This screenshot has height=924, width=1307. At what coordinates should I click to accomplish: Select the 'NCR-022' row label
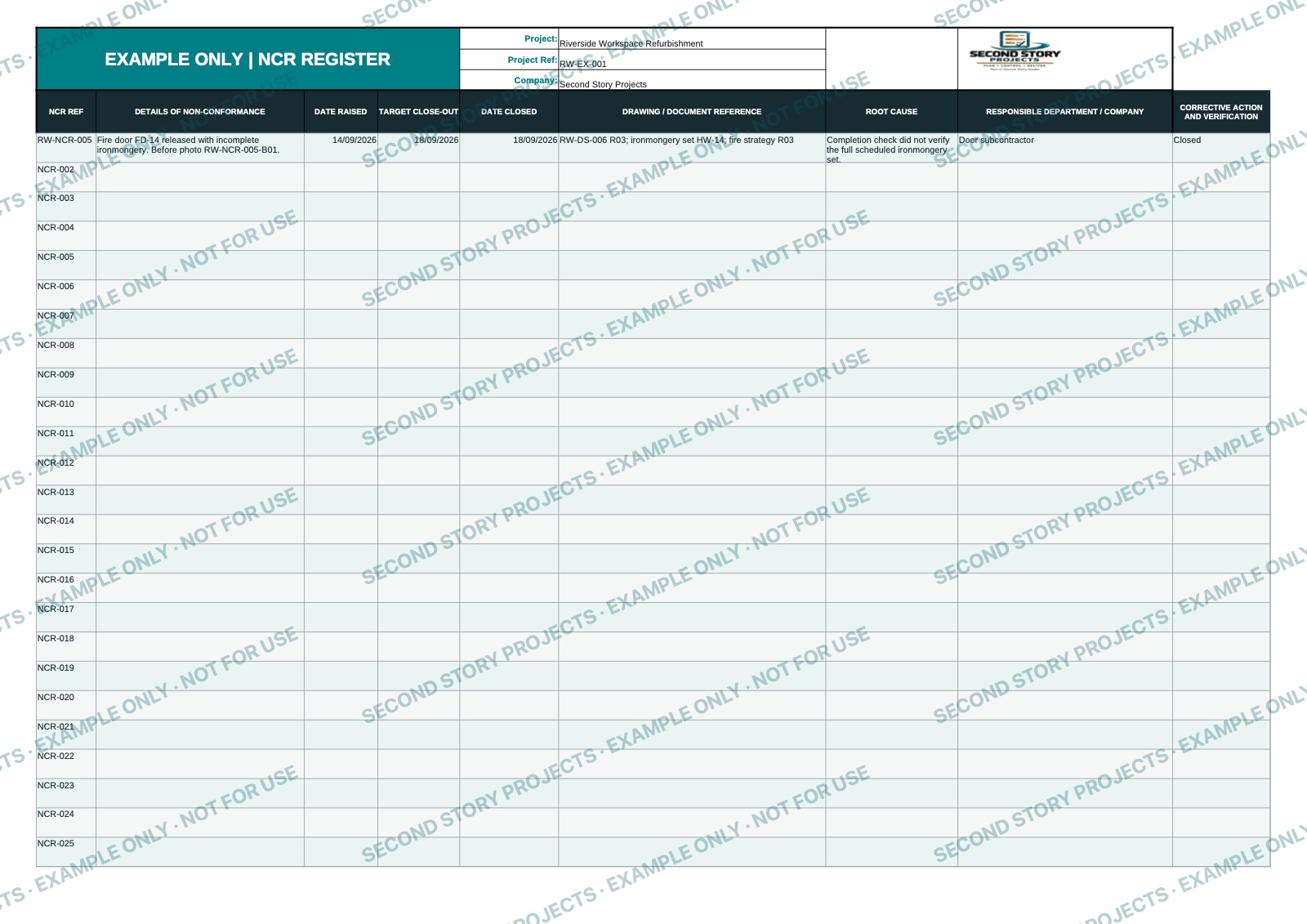coord(56,756)
